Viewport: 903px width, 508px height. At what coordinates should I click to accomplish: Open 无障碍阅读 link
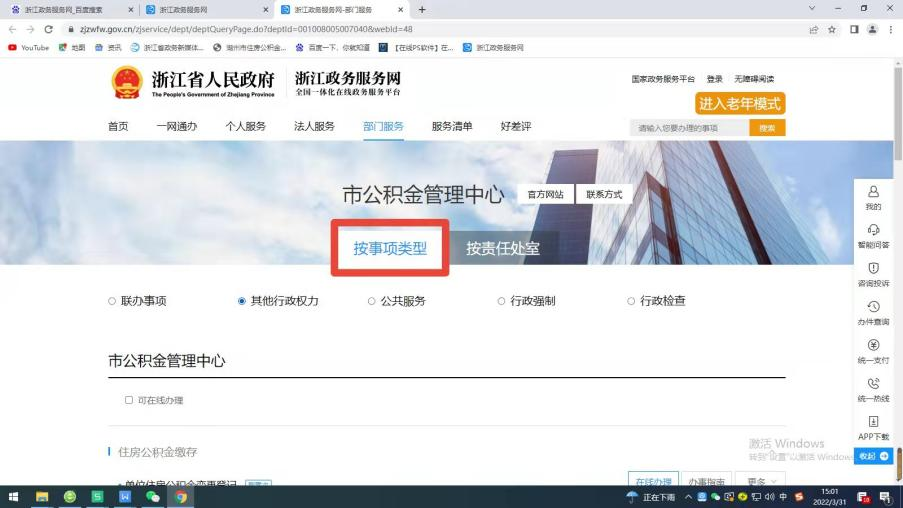[x=754, y=79]
